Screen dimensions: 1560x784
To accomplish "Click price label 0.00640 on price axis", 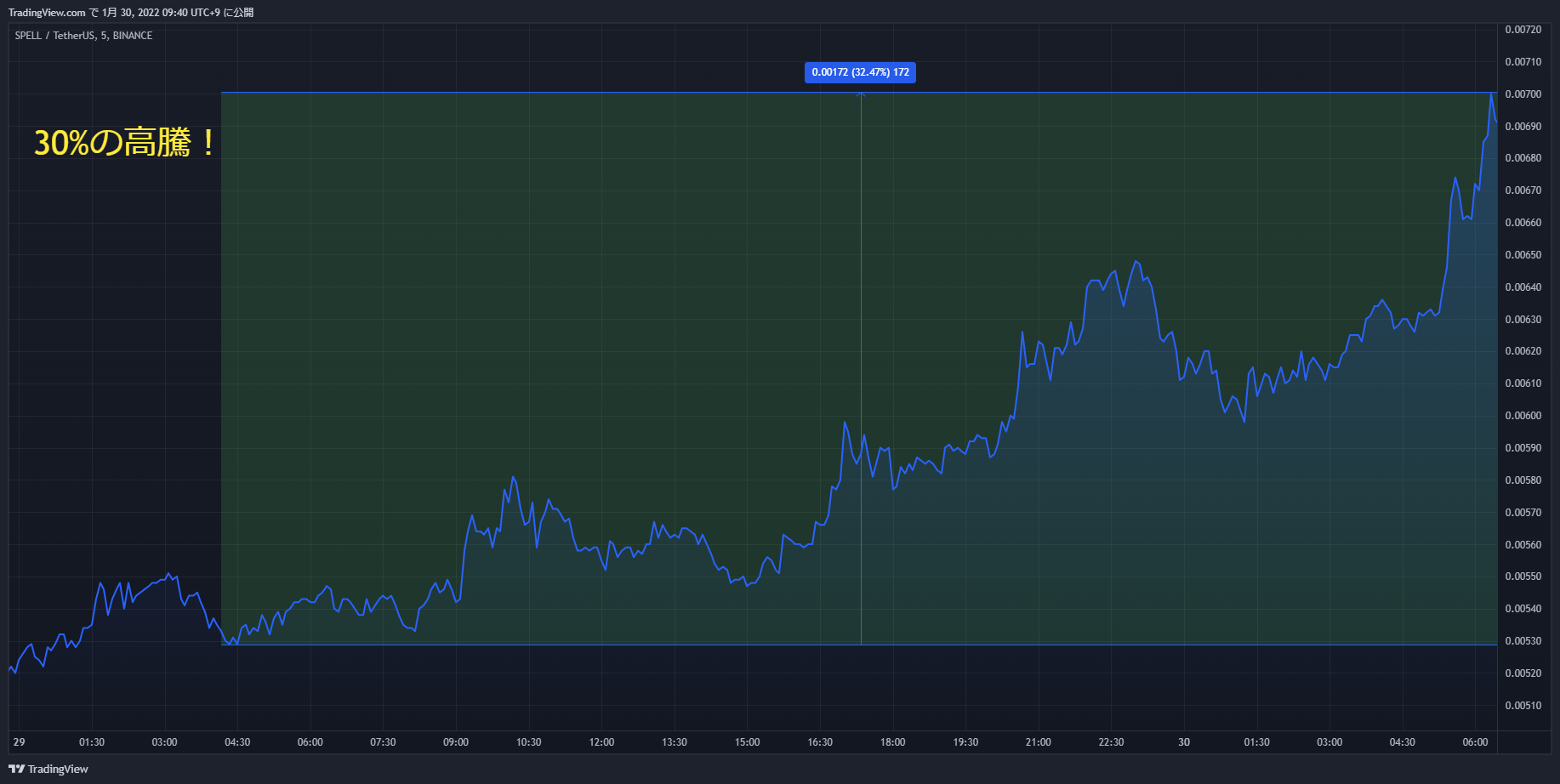I will [x=1523, y=287].
